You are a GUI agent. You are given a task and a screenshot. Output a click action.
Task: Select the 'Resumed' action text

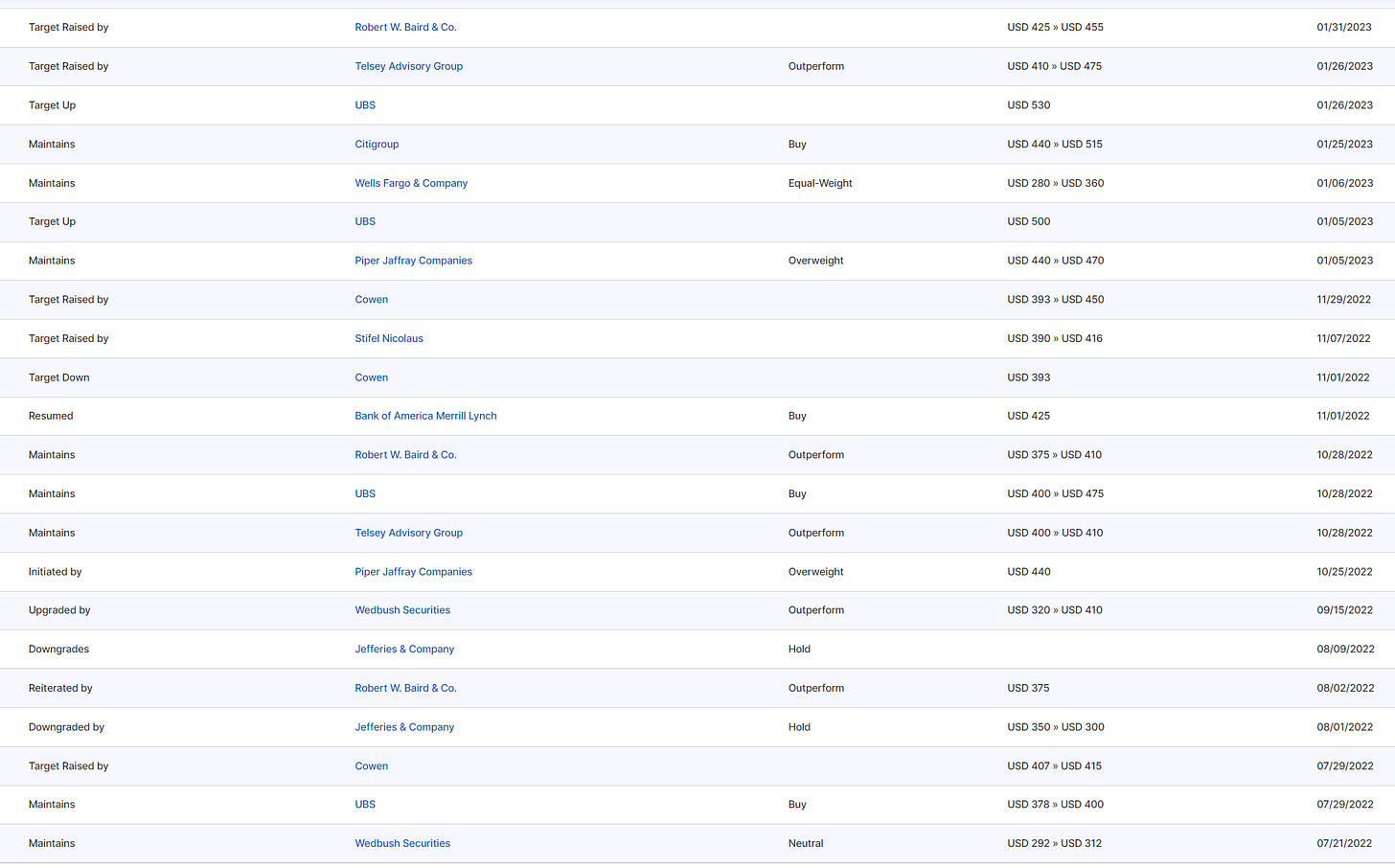[x=51, y=416]
